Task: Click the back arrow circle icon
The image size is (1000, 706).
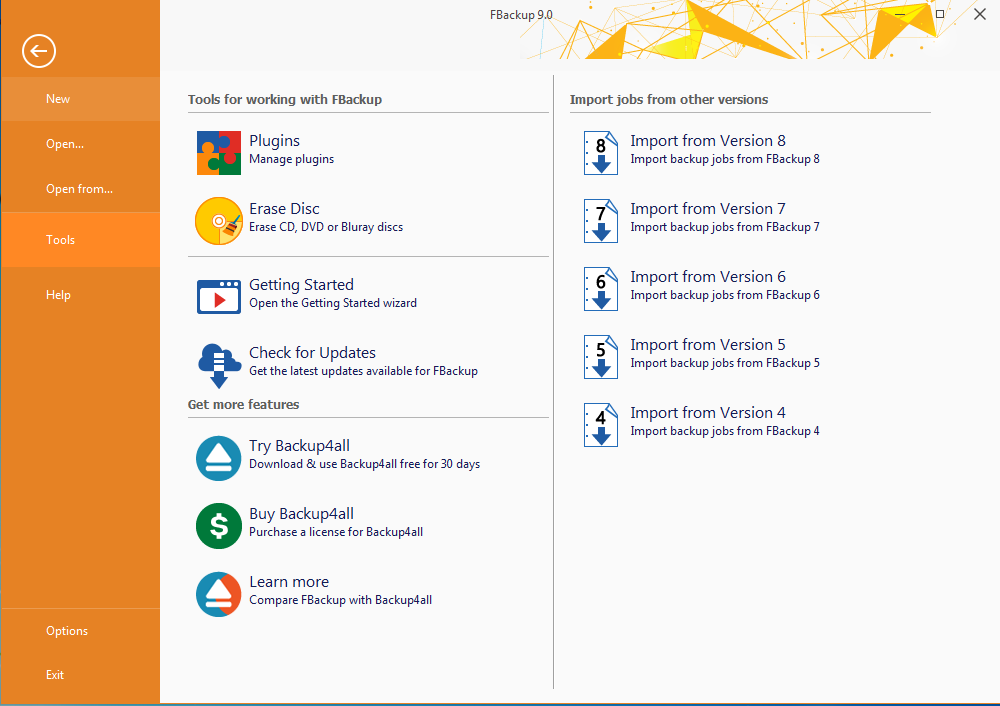Action: coord(39,51)
